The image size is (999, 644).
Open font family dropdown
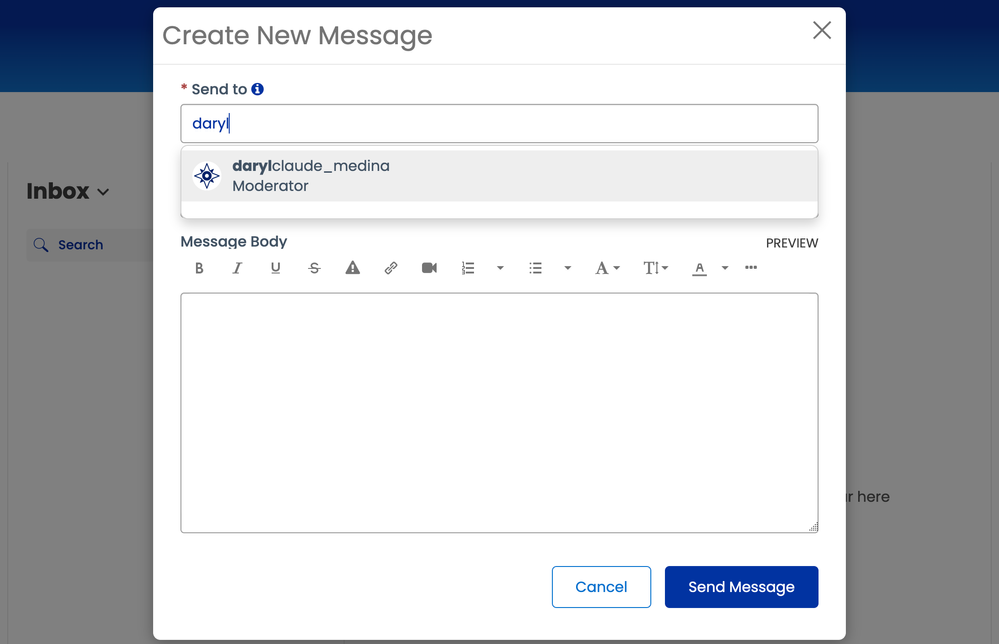point(607,268)
